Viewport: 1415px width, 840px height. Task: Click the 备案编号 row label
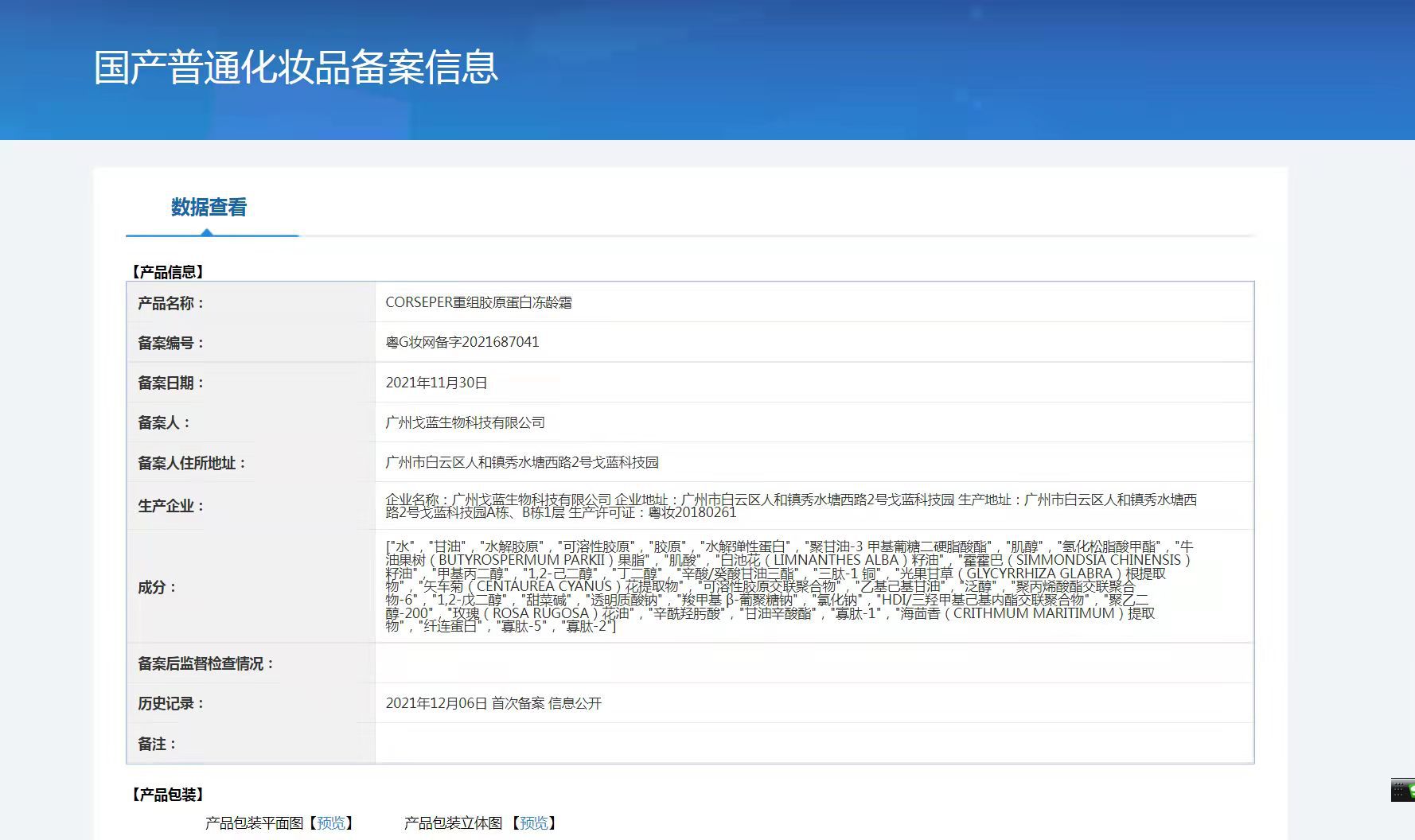tap(171, 343)
